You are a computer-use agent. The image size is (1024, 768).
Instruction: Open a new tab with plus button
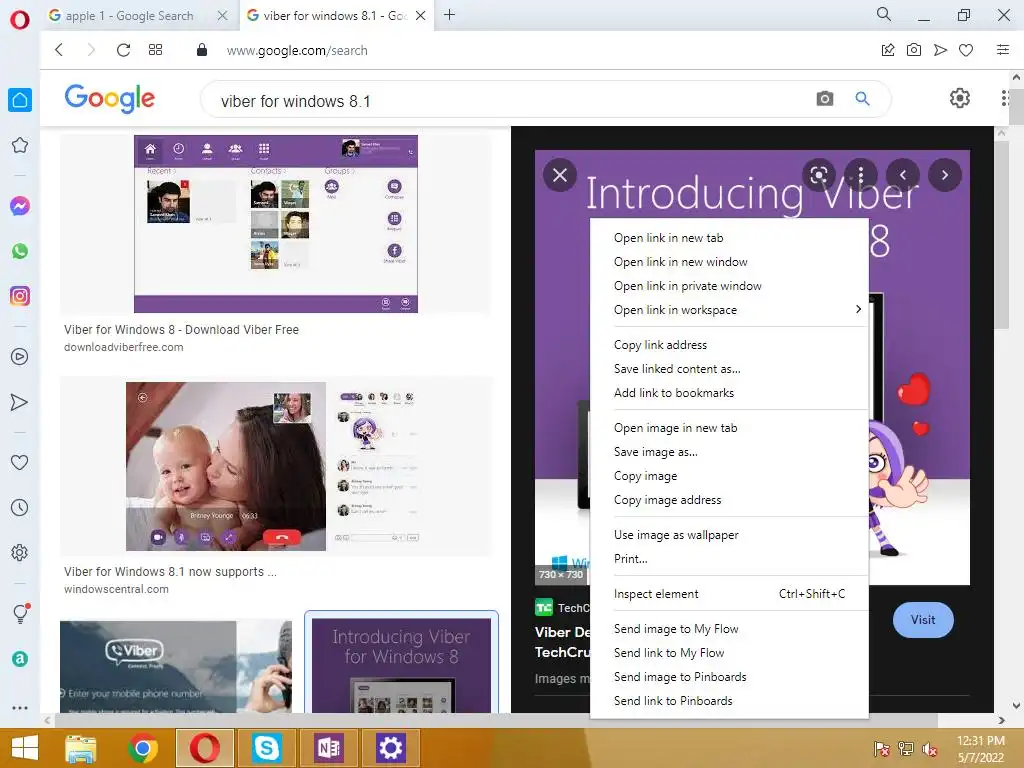point(449,14)
